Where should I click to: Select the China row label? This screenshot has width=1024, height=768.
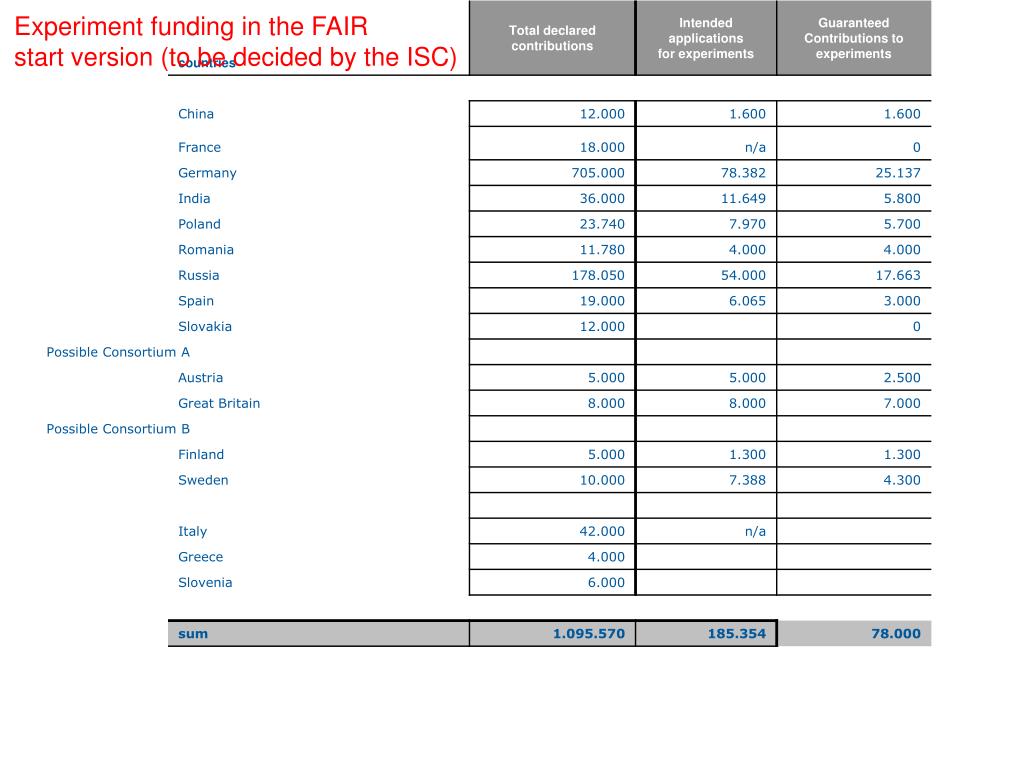196,114
